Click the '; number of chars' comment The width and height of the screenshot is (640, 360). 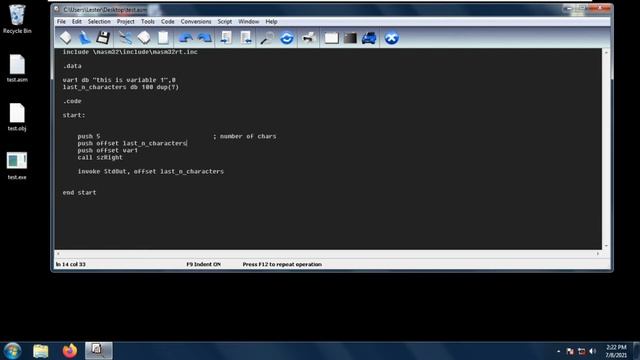click(x=244, y=136)
